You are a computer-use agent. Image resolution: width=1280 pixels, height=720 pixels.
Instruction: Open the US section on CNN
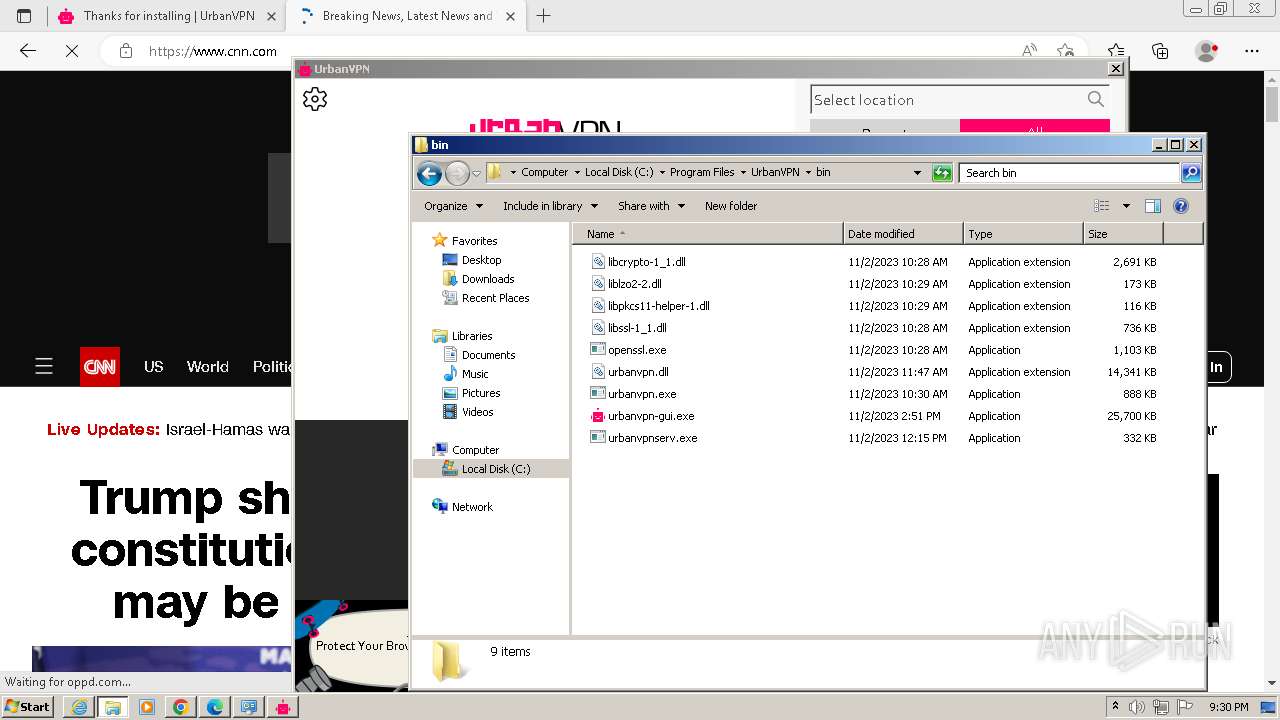click(153, 367)
